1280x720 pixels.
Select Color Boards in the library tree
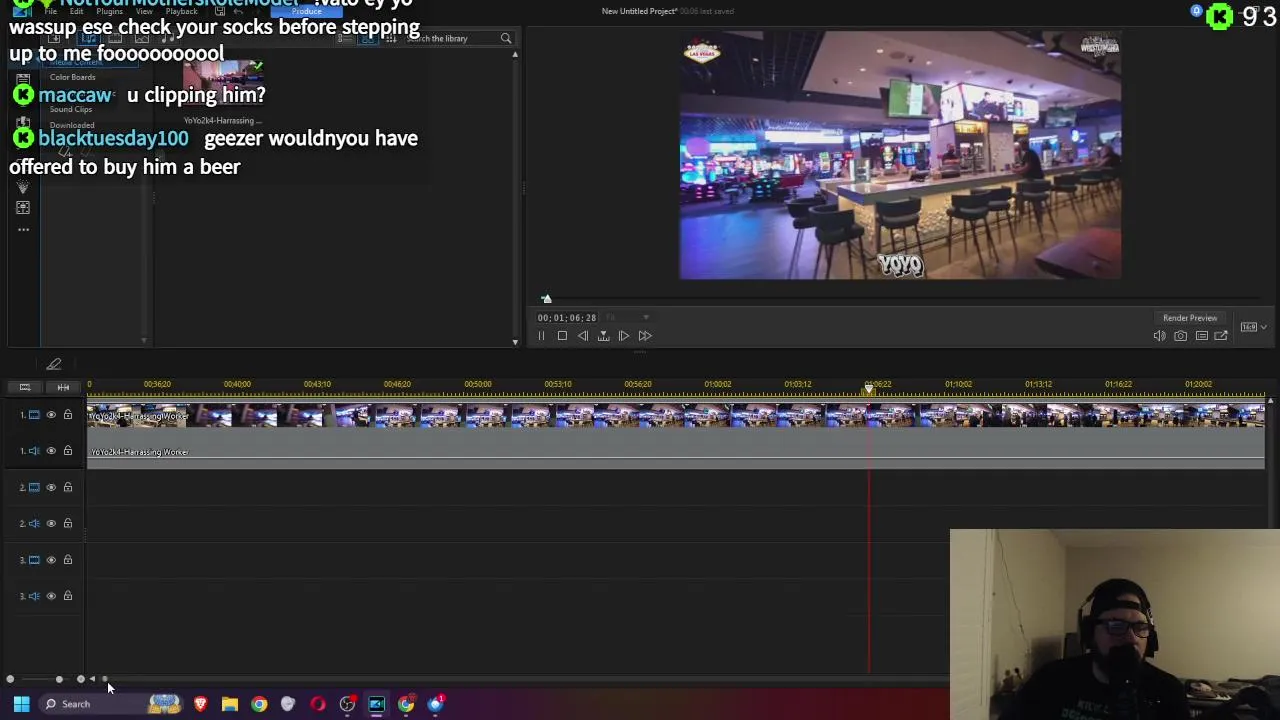point(73,77)
